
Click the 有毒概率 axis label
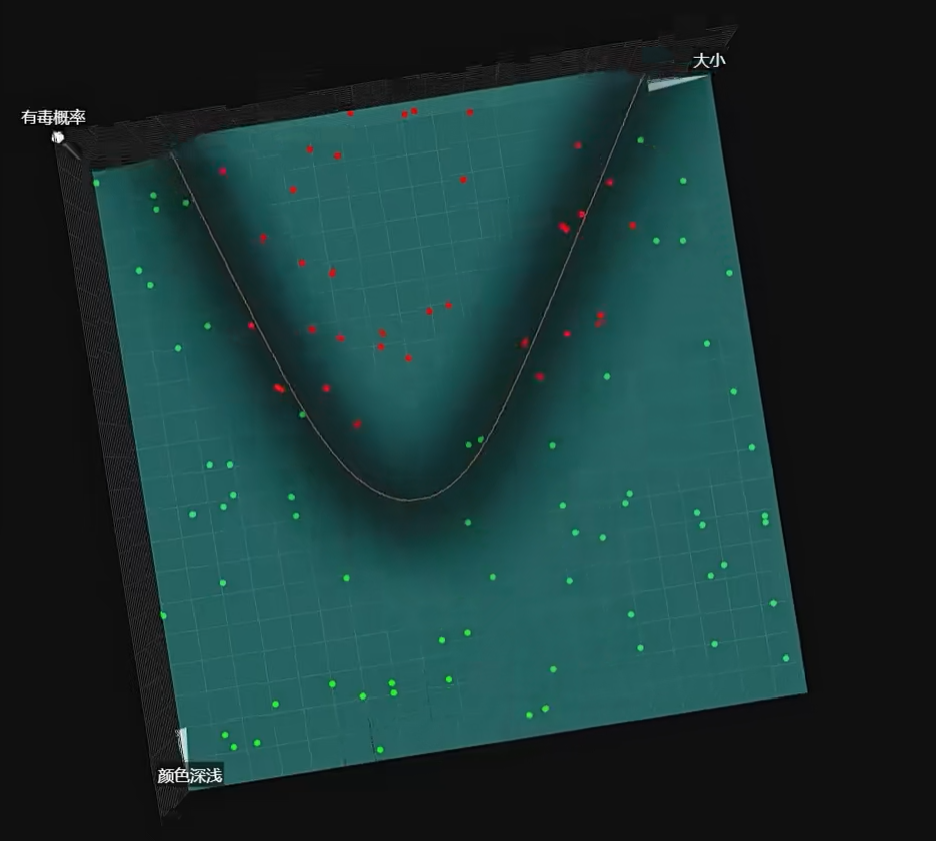click(53, 117)
